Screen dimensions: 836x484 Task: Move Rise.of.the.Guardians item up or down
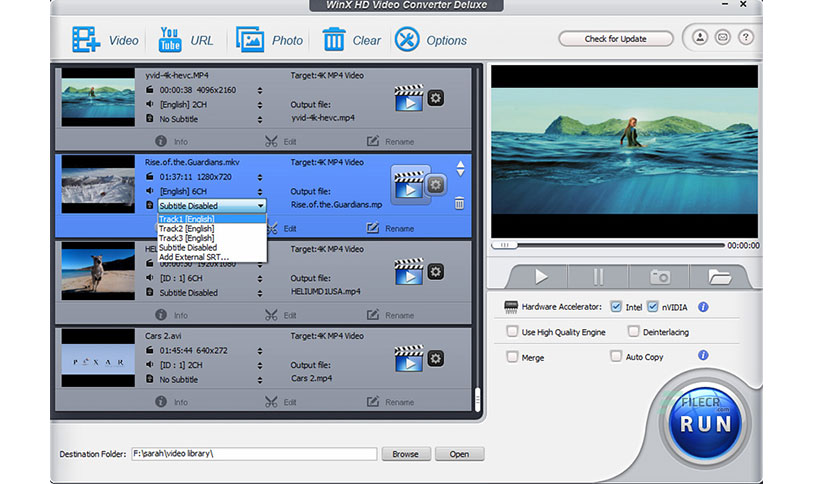click(460, 168)
